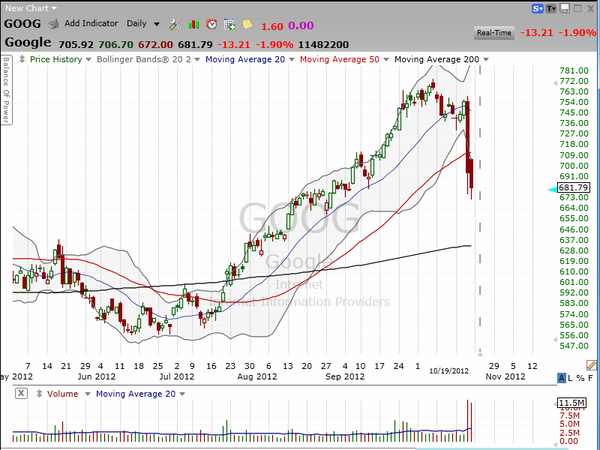Click the Volume label in lower pane
Image resolution: width=600 pixels, height=450 pixels.
click(62, 394)
